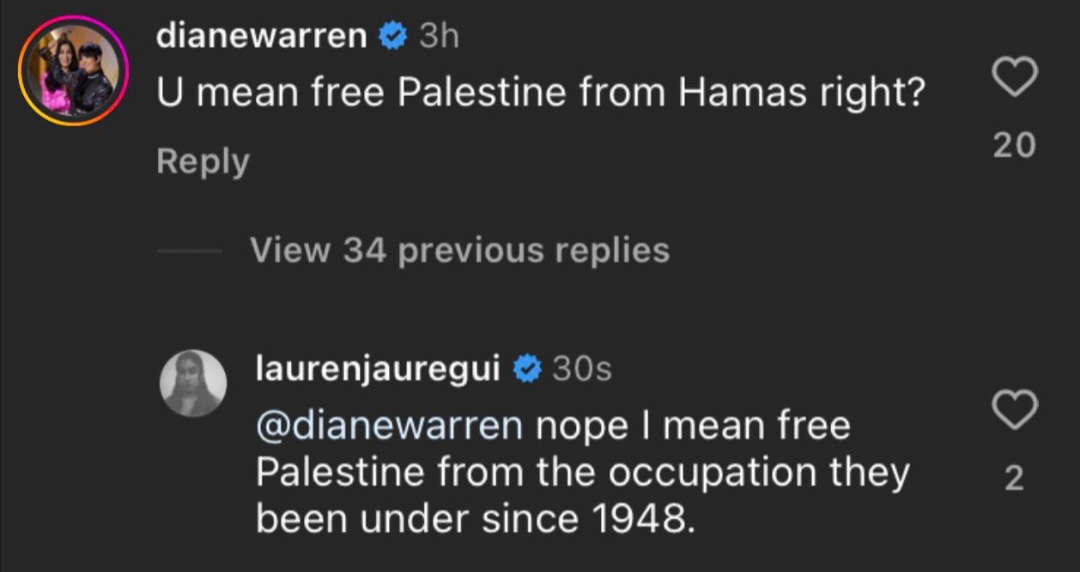Open the dianewarren username link
Image resolution: width=1080 pixels, height=572 pixels.
click(x=262, y=36)
